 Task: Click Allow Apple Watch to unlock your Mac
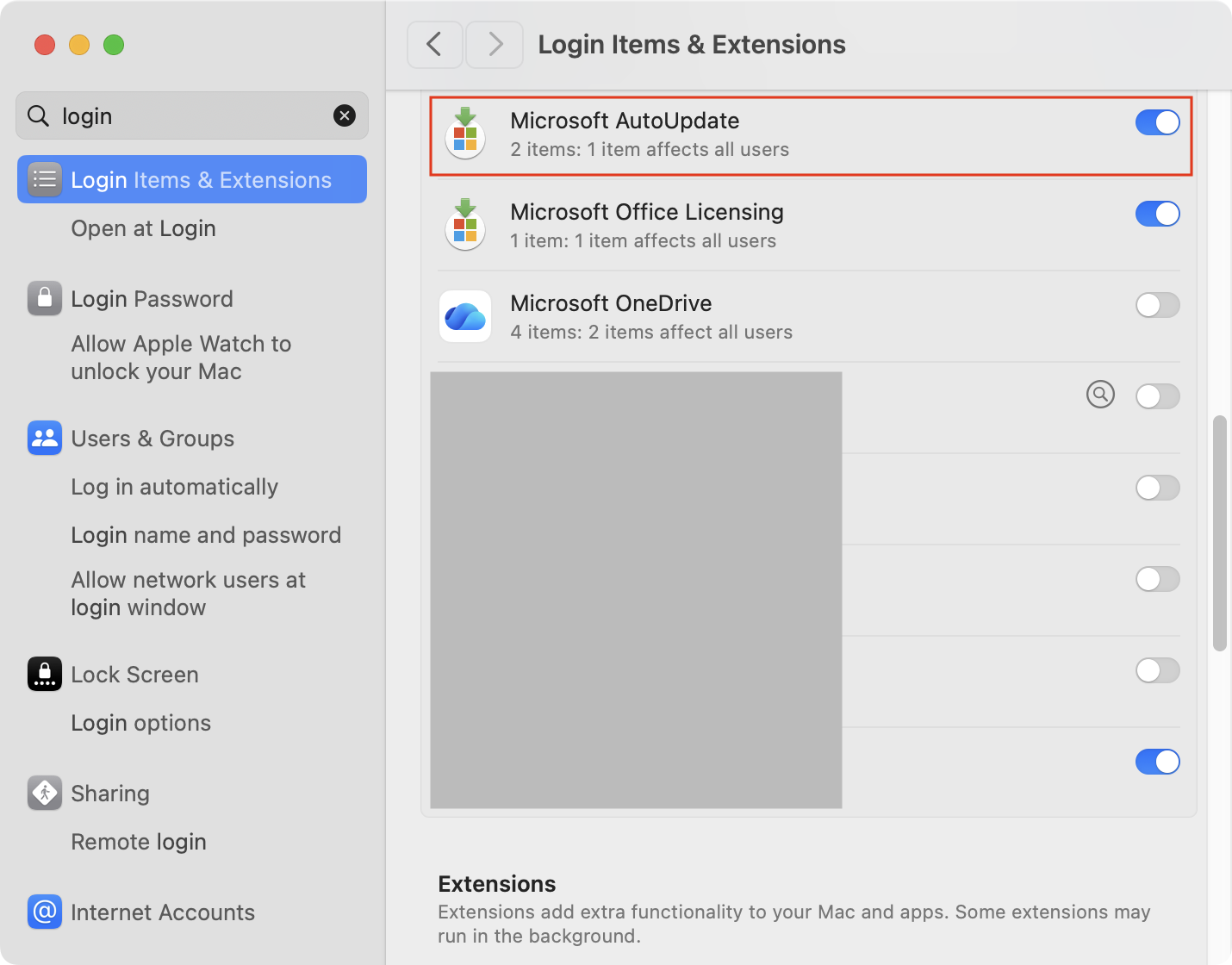point(181,358)
